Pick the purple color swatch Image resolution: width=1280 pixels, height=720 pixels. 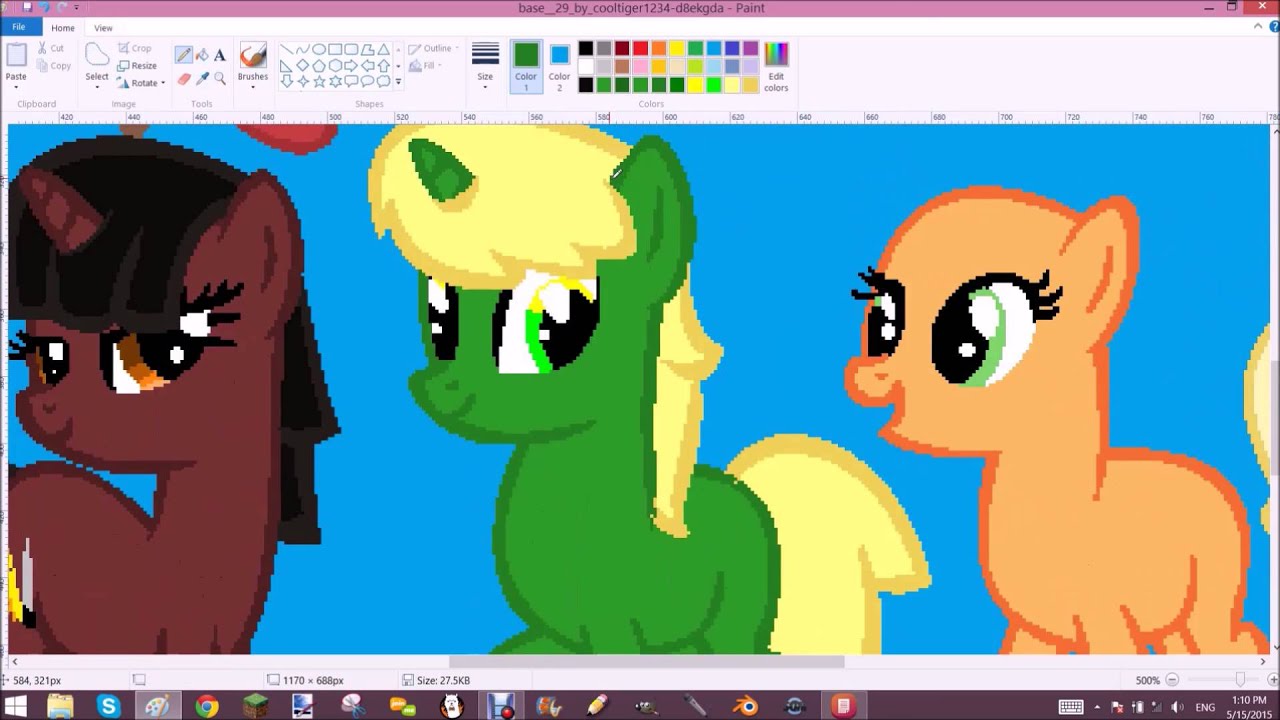click(751, 48)
